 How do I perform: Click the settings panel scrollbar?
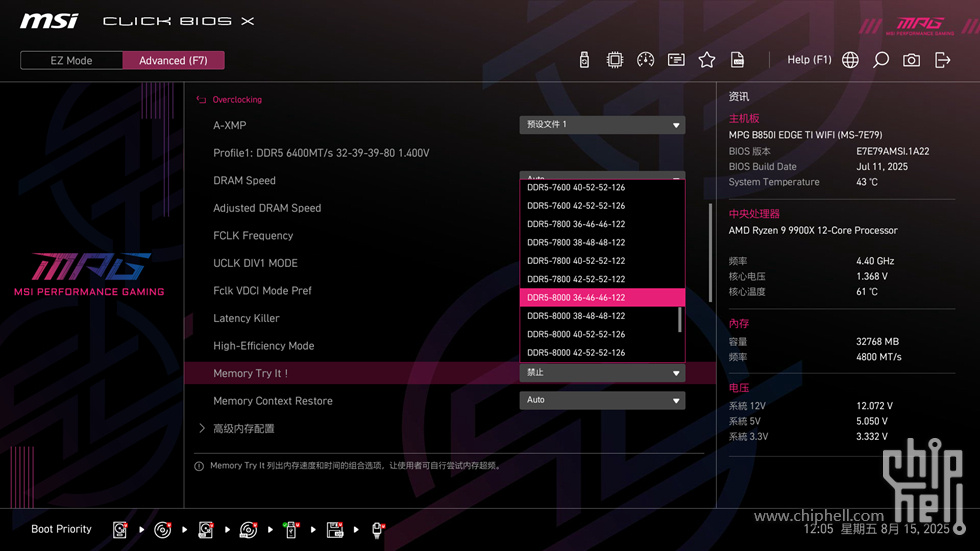click(x=710, y=253)
